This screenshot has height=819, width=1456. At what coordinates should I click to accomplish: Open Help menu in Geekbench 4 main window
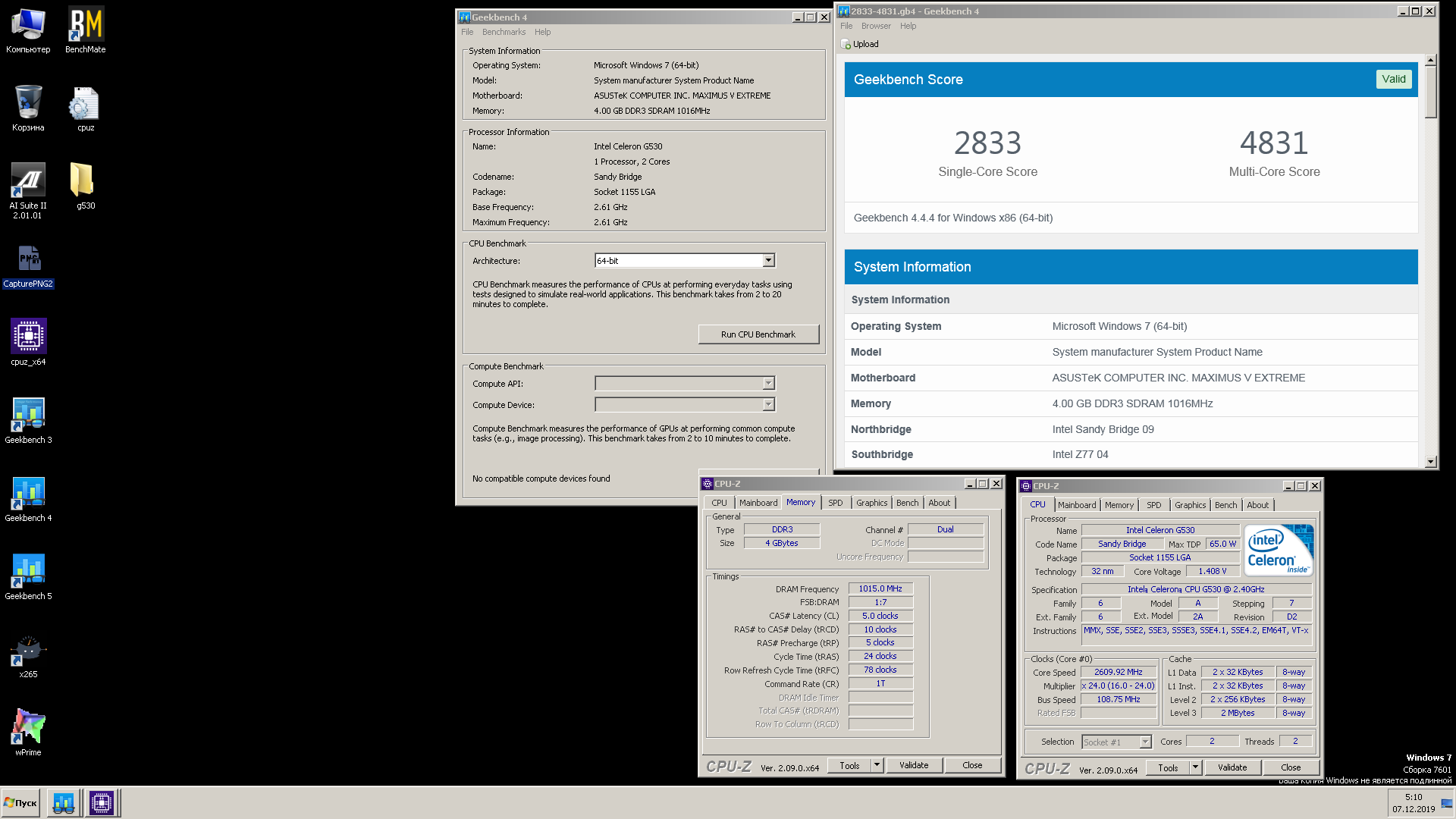pyautogui.click(x=542, y=32)
